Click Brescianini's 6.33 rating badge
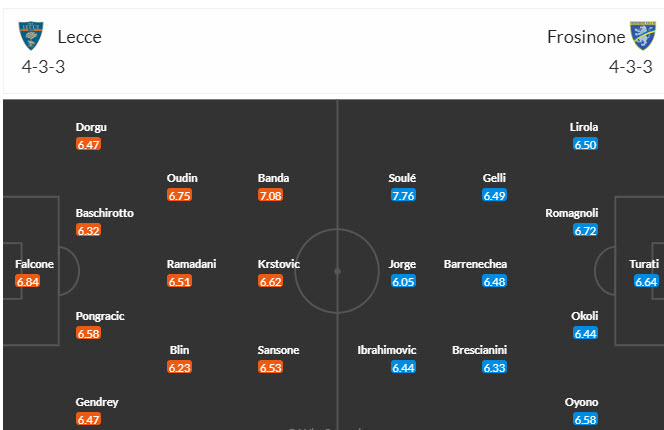The image size is (664, 430). pos(492,368)
